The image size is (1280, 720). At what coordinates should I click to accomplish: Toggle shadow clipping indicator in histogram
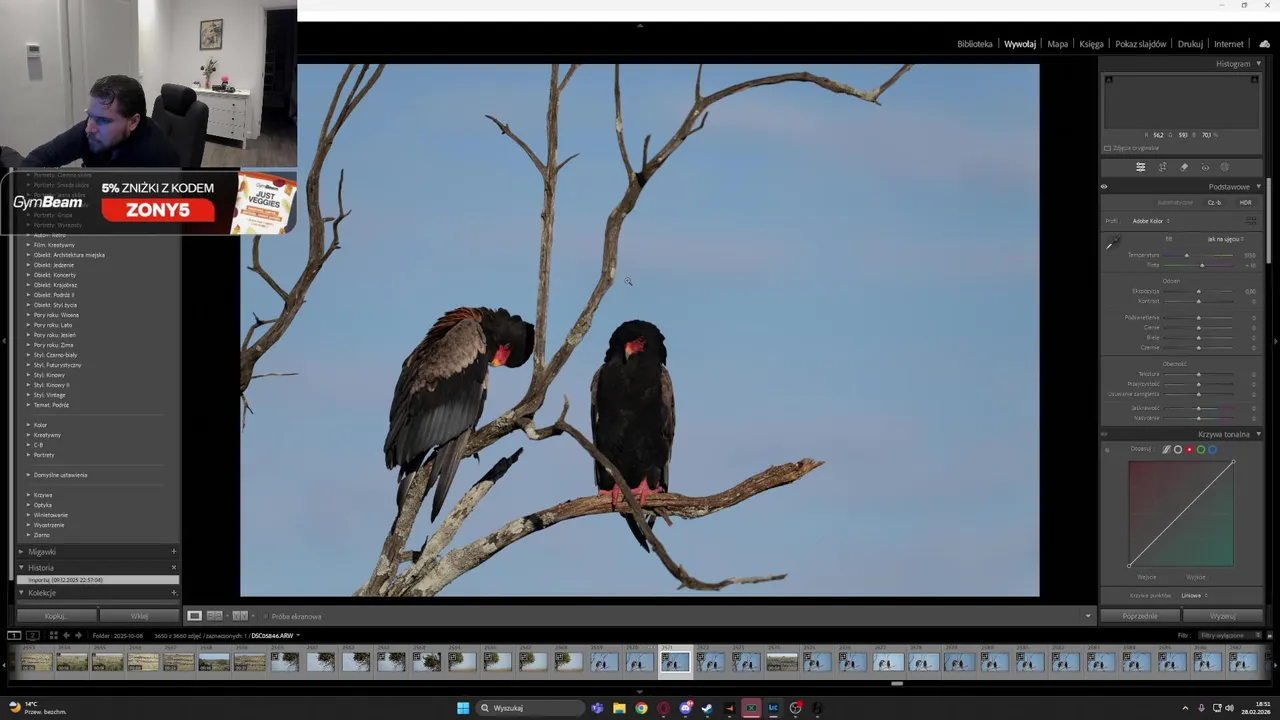pyautogui.click(x=1108, y=80)
